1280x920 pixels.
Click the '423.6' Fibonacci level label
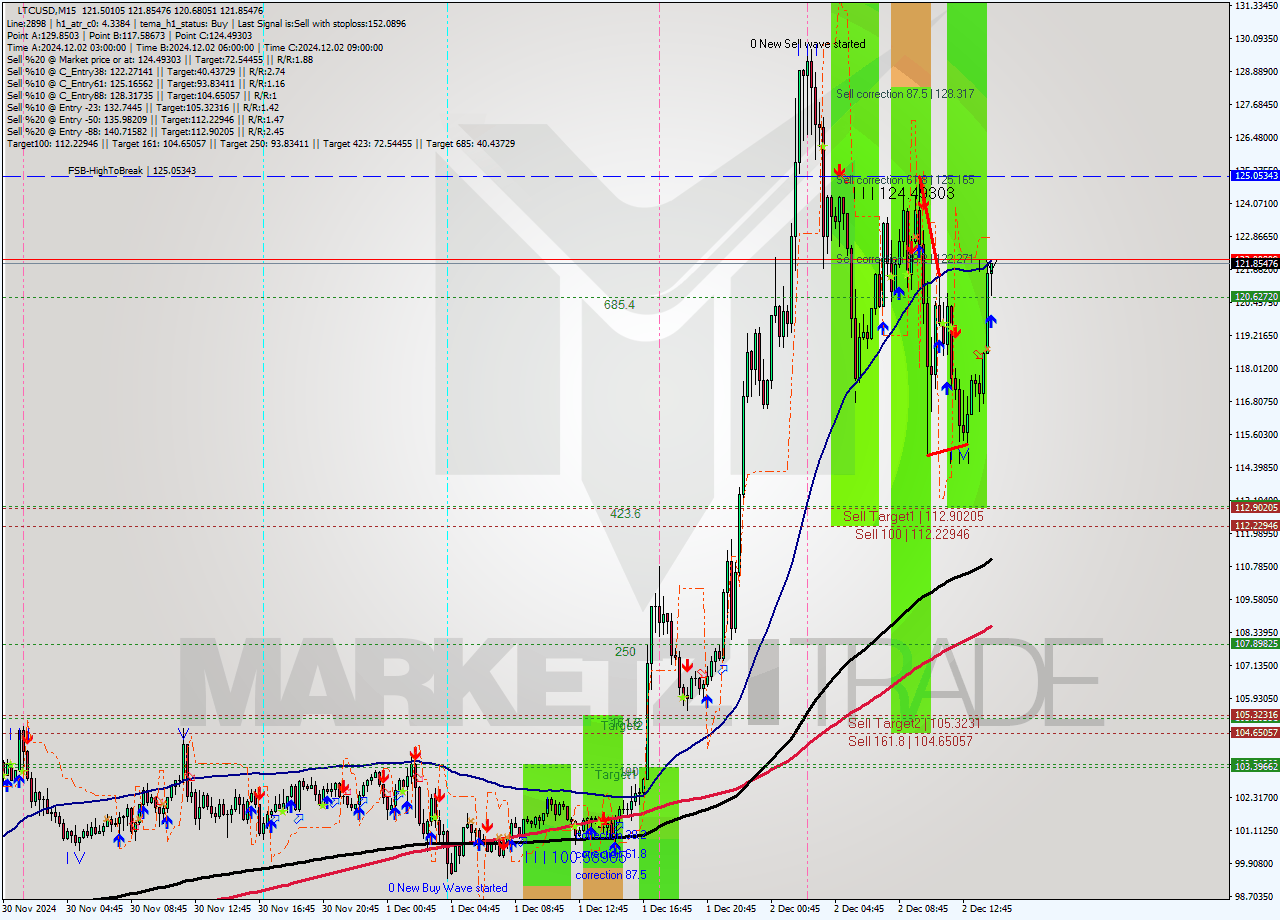point(626,513)
